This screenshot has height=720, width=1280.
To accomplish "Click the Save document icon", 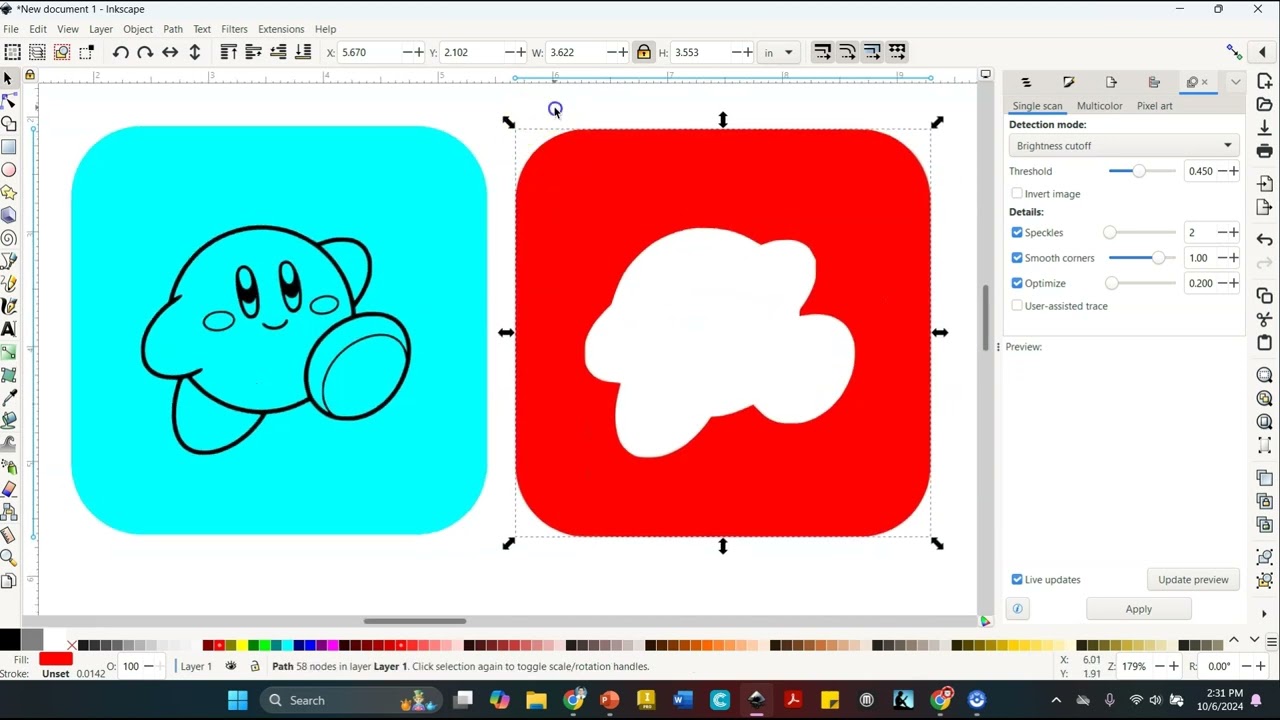I will point(1264,127).
